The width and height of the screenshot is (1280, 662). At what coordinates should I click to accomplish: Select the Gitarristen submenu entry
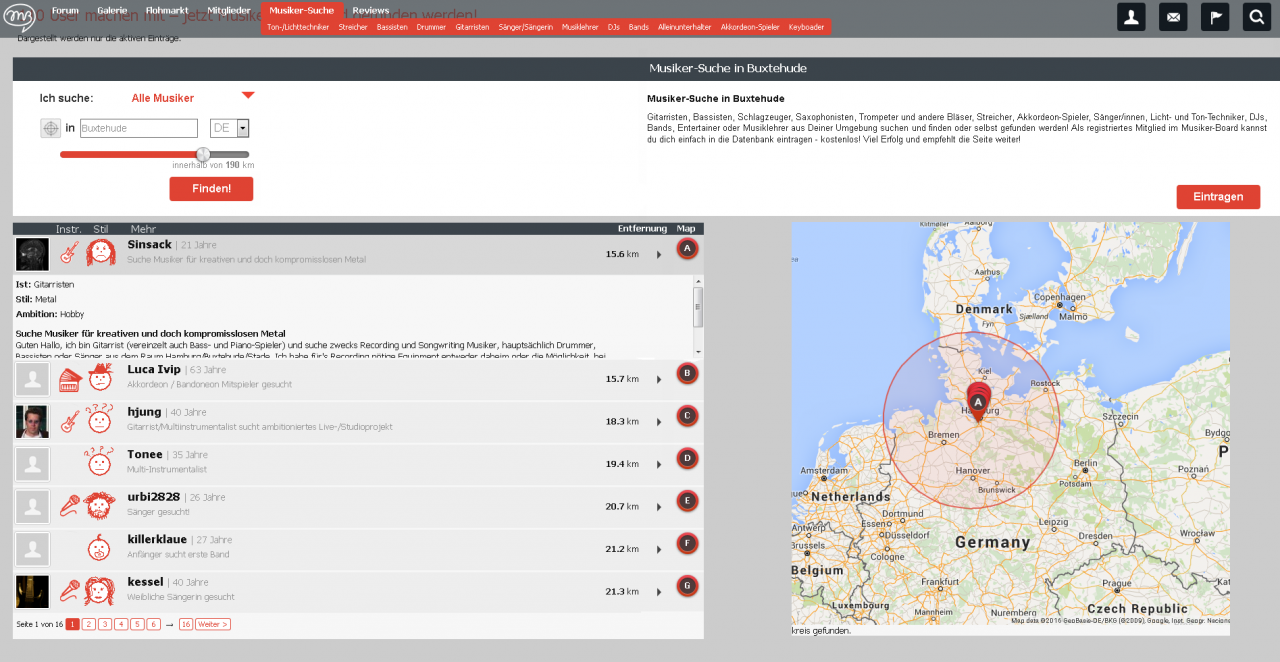point(472,27)
